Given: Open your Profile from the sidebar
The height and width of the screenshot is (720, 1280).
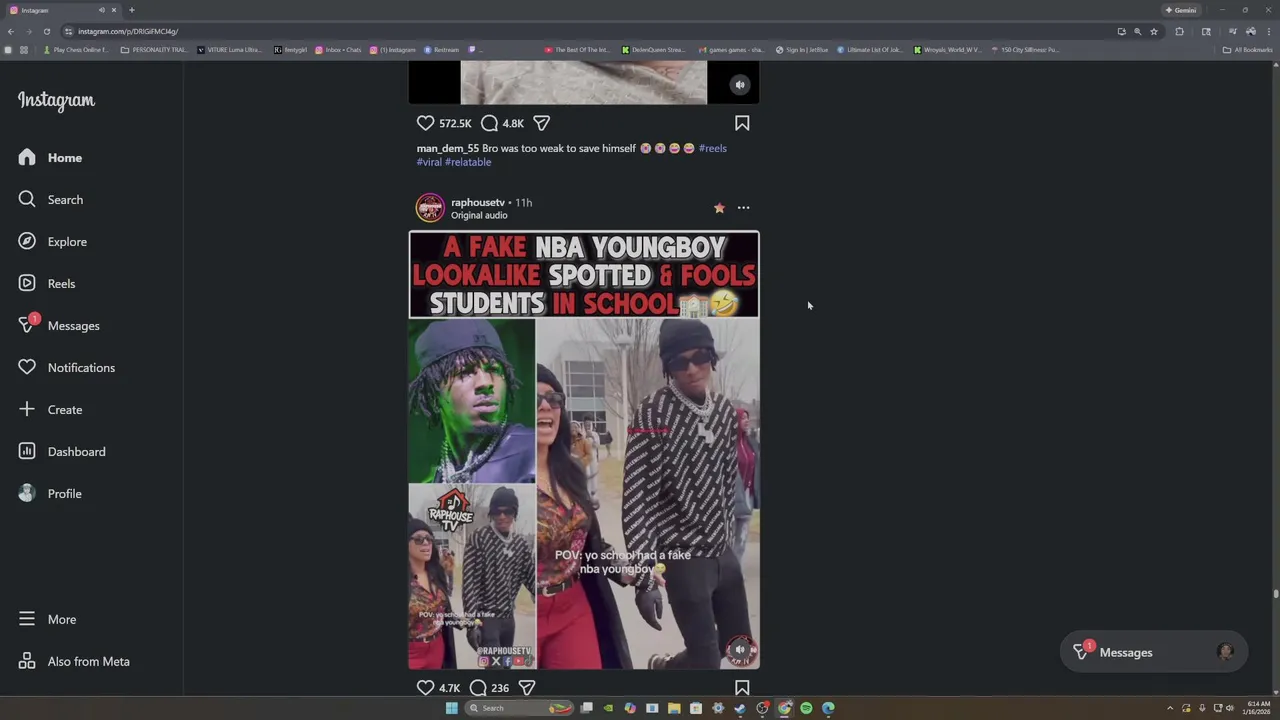Looking at the screenshot, I should [x=50, y=494].
